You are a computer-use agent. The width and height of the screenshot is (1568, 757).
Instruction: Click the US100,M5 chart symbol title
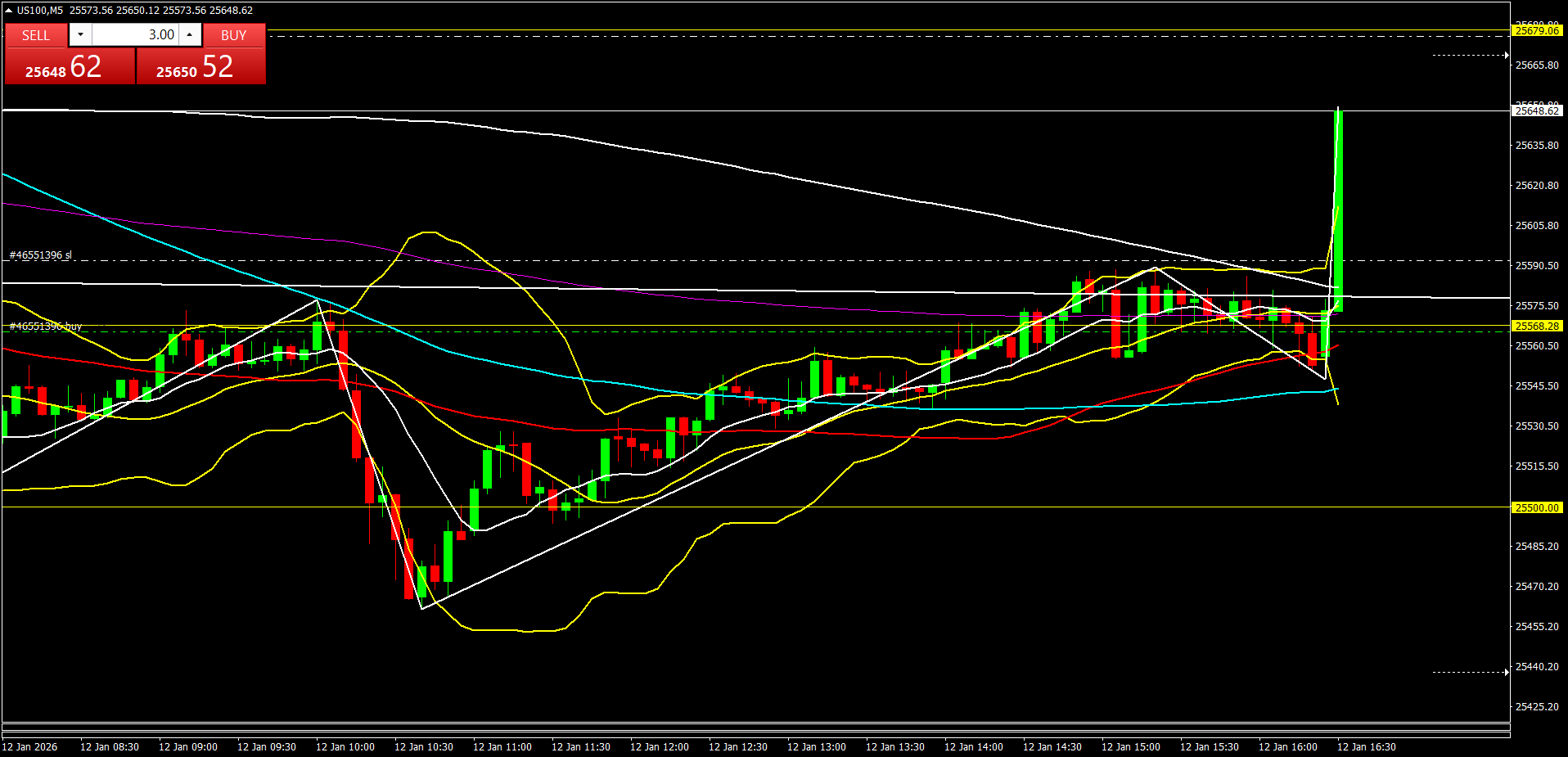tap(39, 11)
